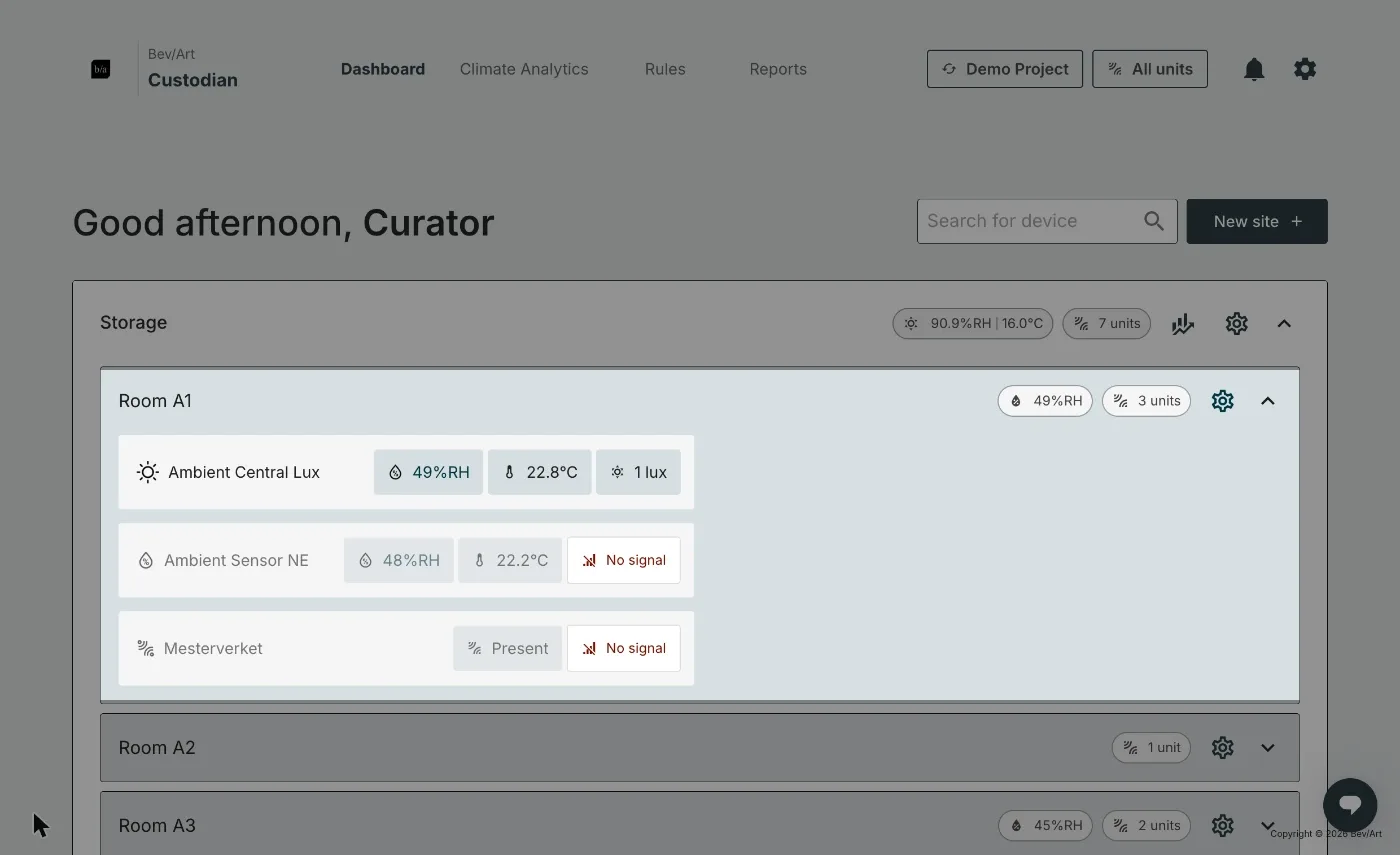Expand Room A2 panel
This screenshot has width=1400, height=855.
(1268, 747)
